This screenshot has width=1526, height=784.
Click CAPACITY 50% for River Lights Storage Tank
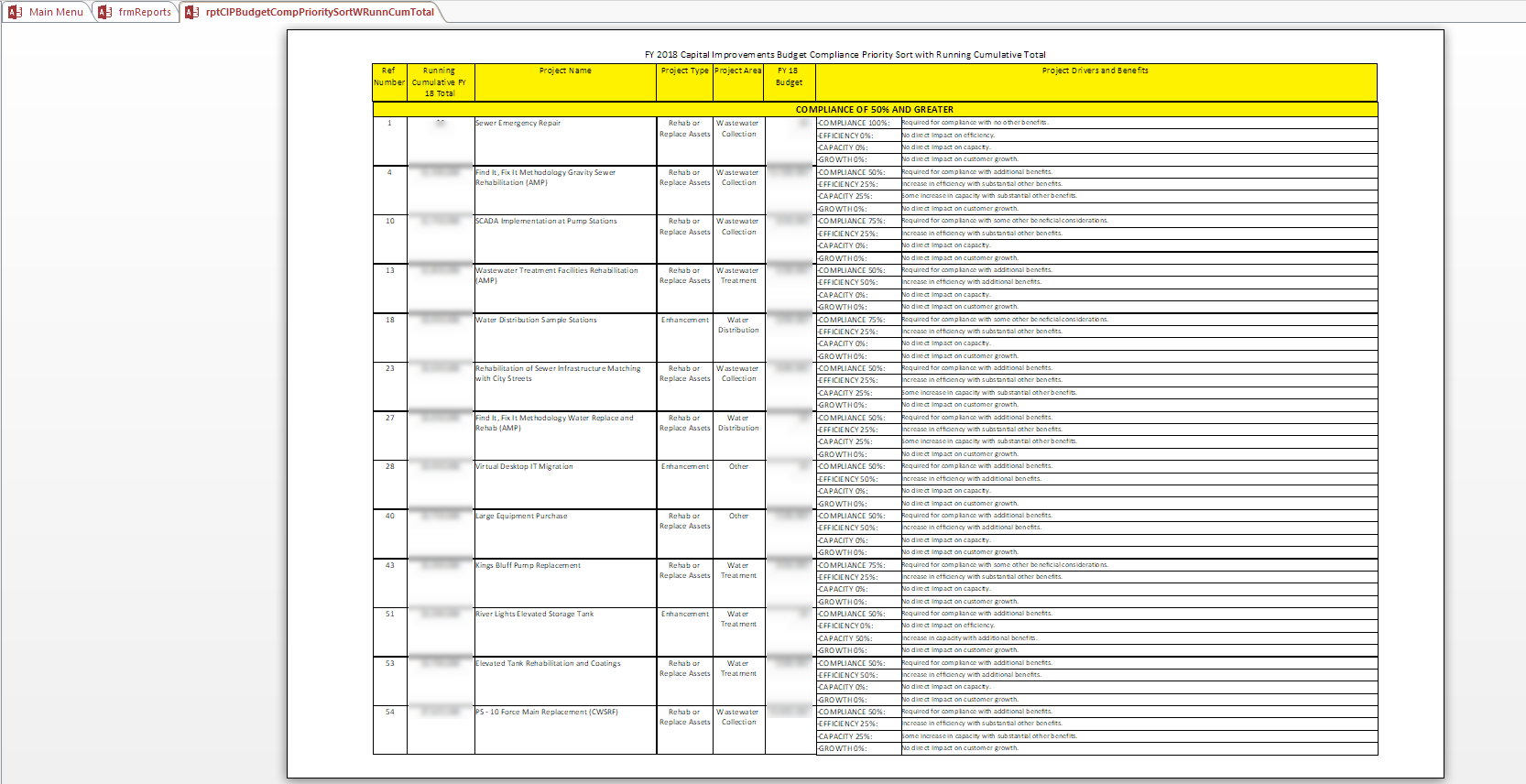point(845,638)
